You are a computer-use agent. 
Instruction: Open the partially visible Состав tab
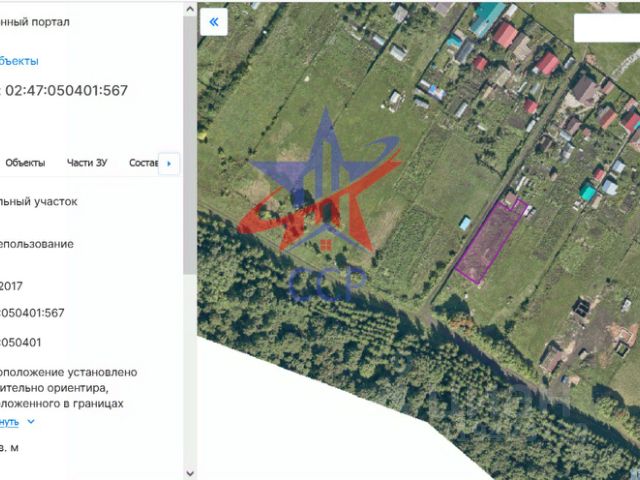coord(144,163)
